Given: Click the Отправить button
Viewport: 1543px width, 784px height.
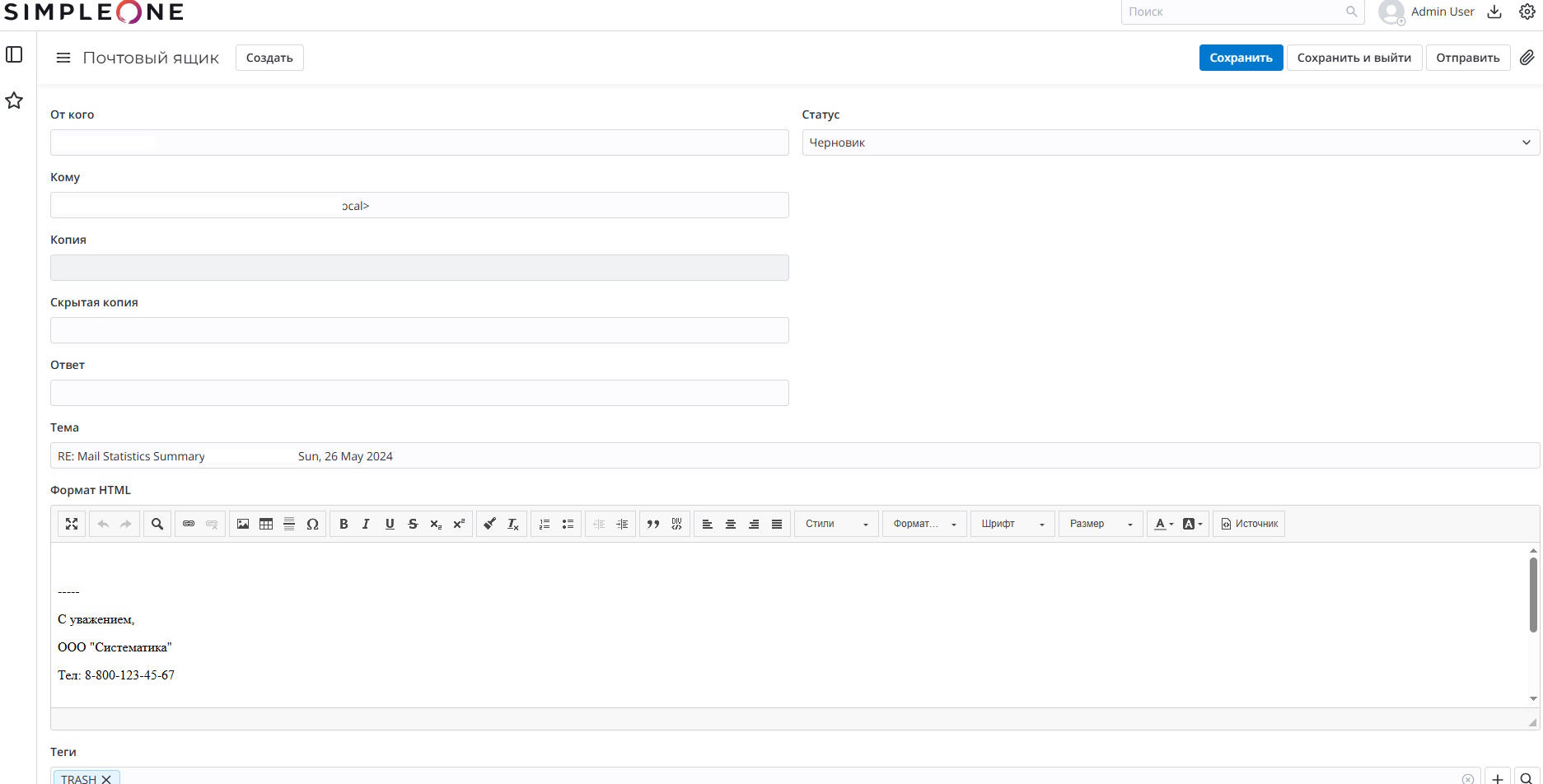Looking at the screenshot, I should click(1467, 58).
